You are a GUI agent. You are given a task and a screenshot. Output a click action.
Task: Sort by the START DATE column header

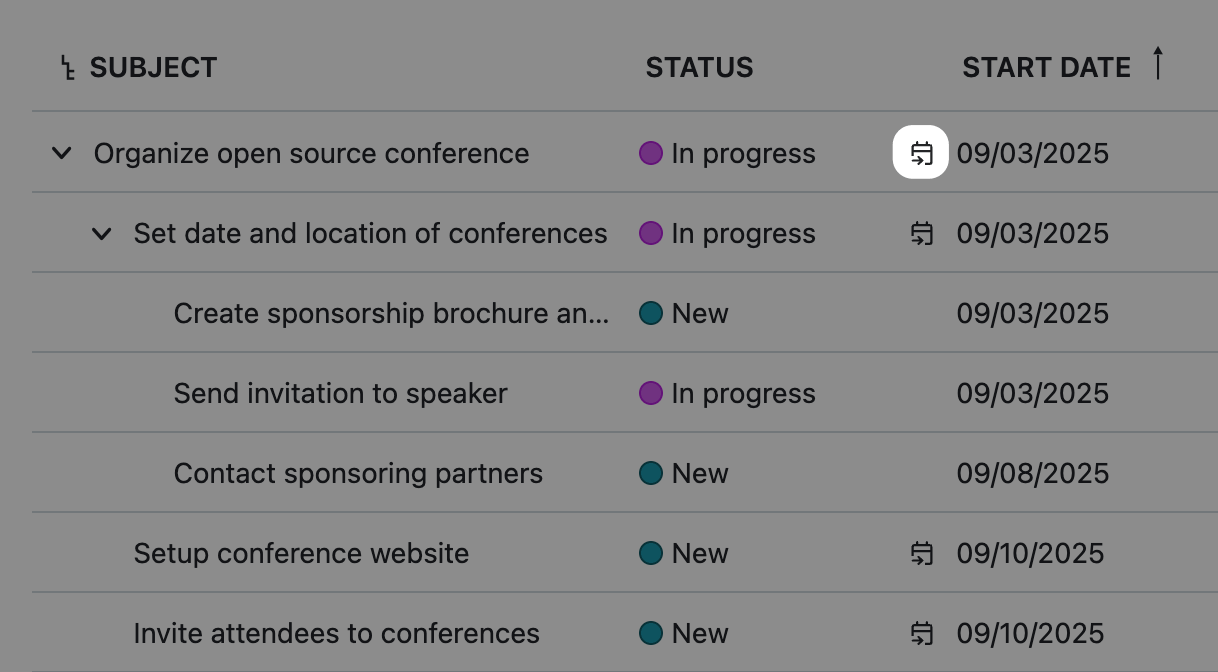1046,68
